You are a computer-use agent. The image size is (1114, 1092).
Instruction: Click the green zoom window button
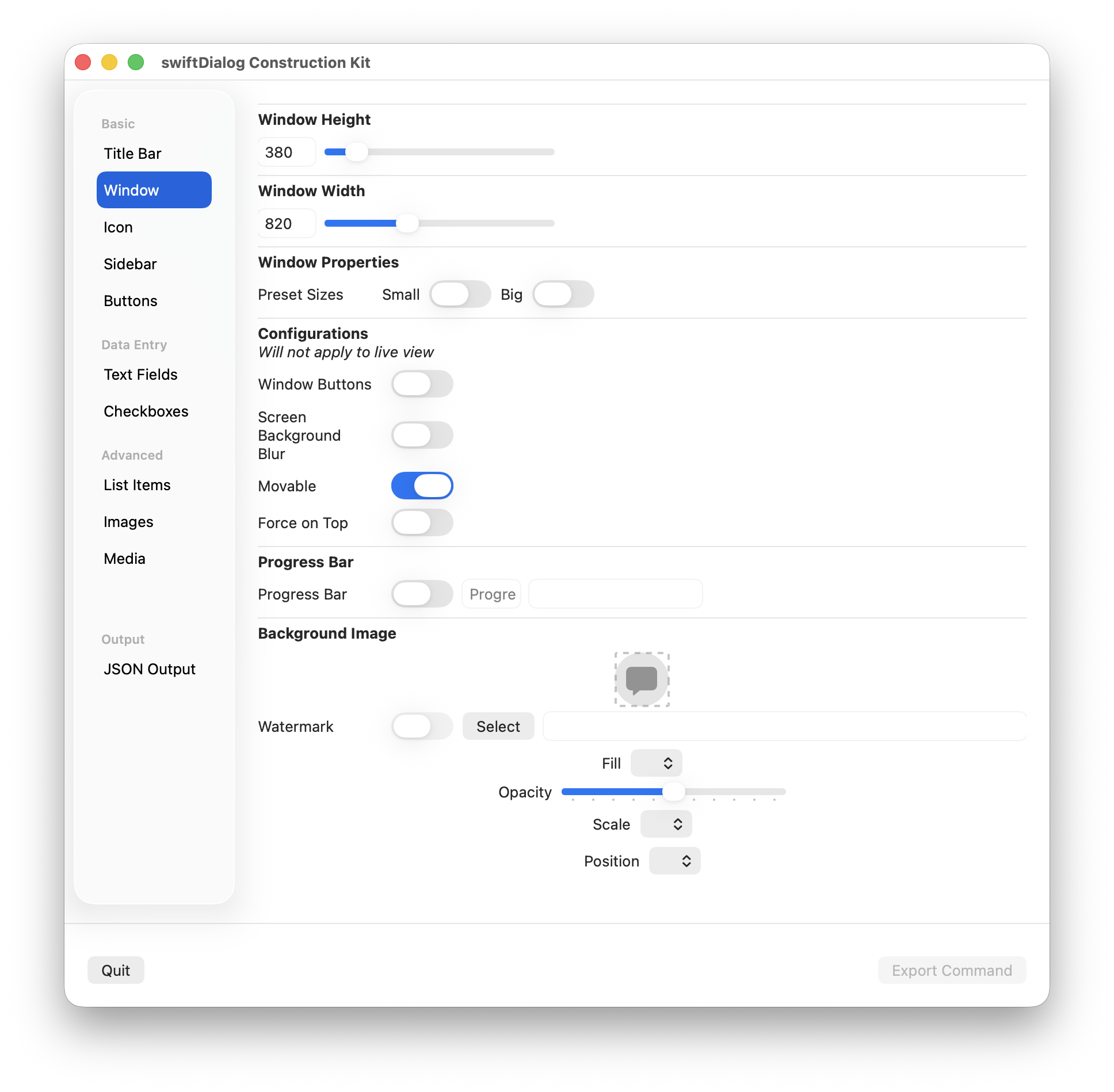click(136, 62)
